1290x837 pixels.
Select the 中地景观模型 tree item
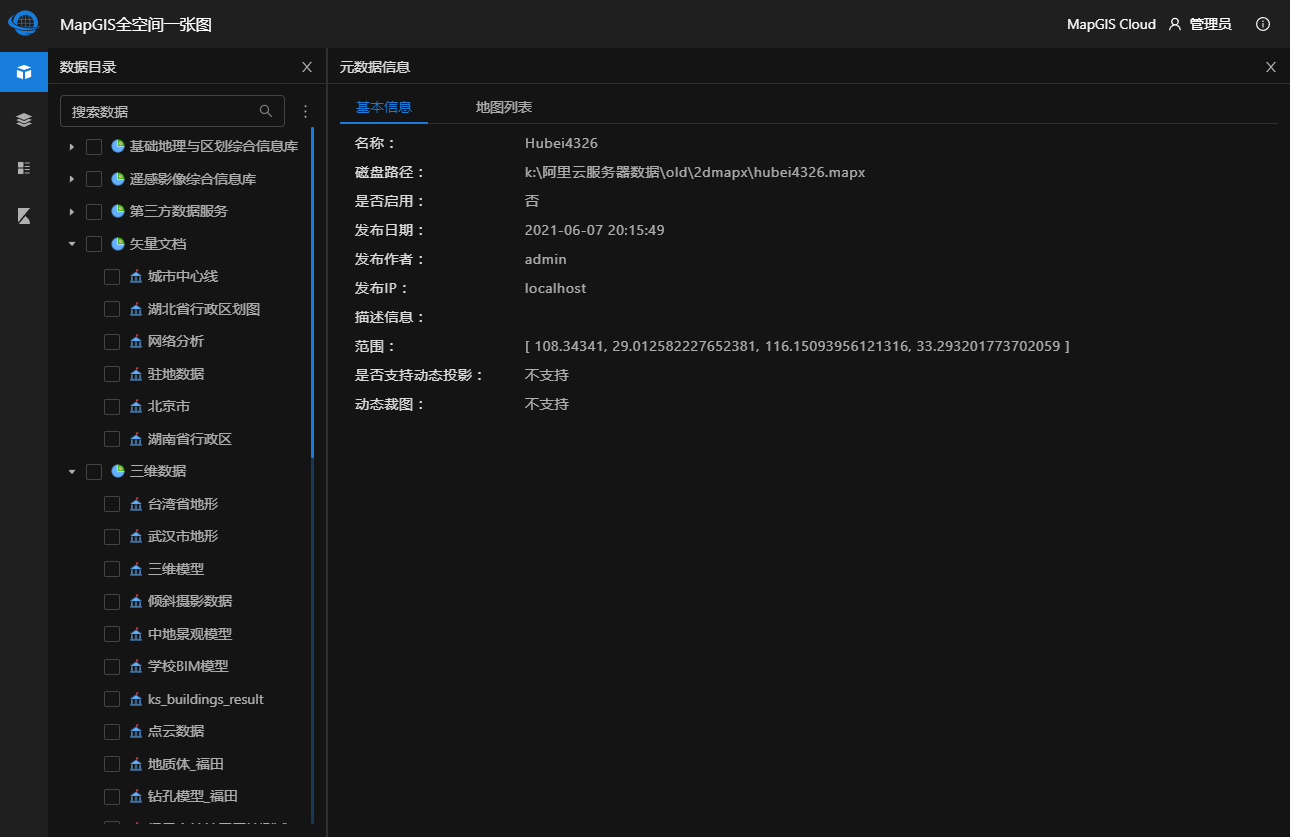click(190, 634)
